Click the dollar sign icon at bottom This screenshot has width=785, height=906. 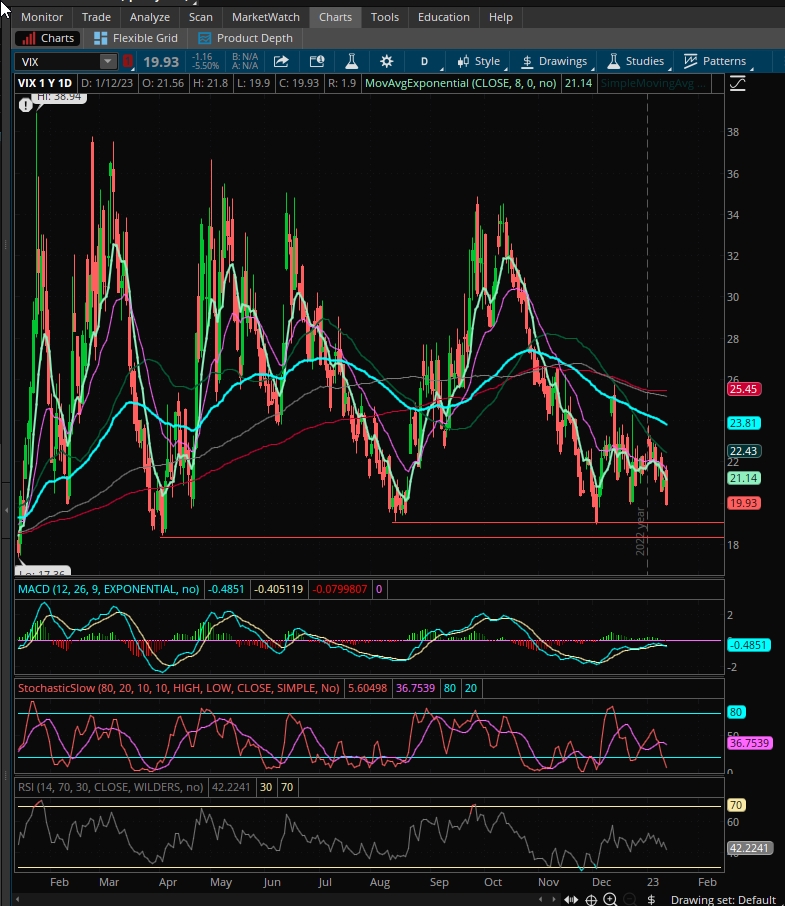pyautogui.click(x=651, y=899)
